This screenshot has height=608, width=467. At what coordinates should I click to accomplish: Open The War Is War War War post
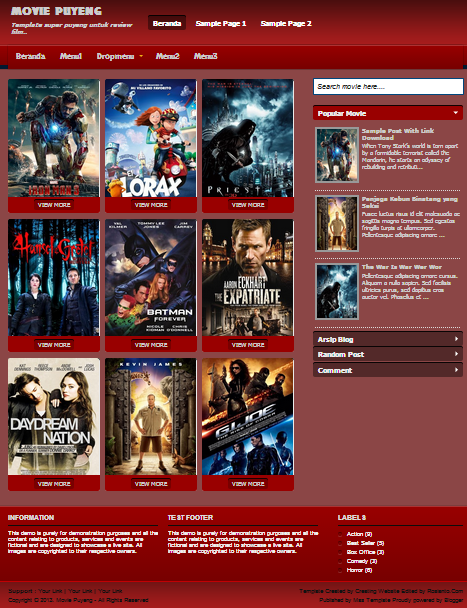[401, 267]
